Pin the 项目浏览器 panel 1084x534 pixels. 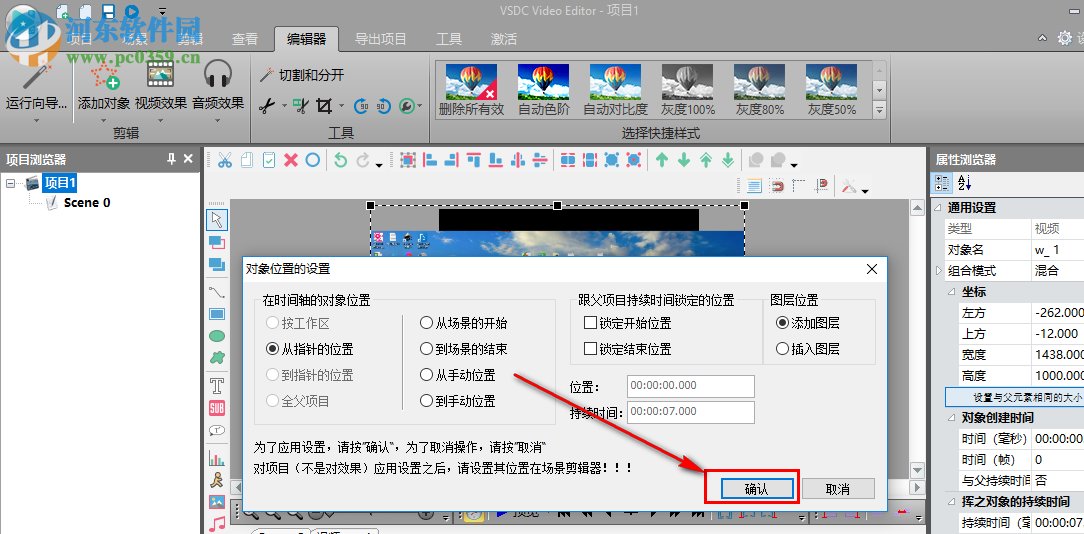171,159
